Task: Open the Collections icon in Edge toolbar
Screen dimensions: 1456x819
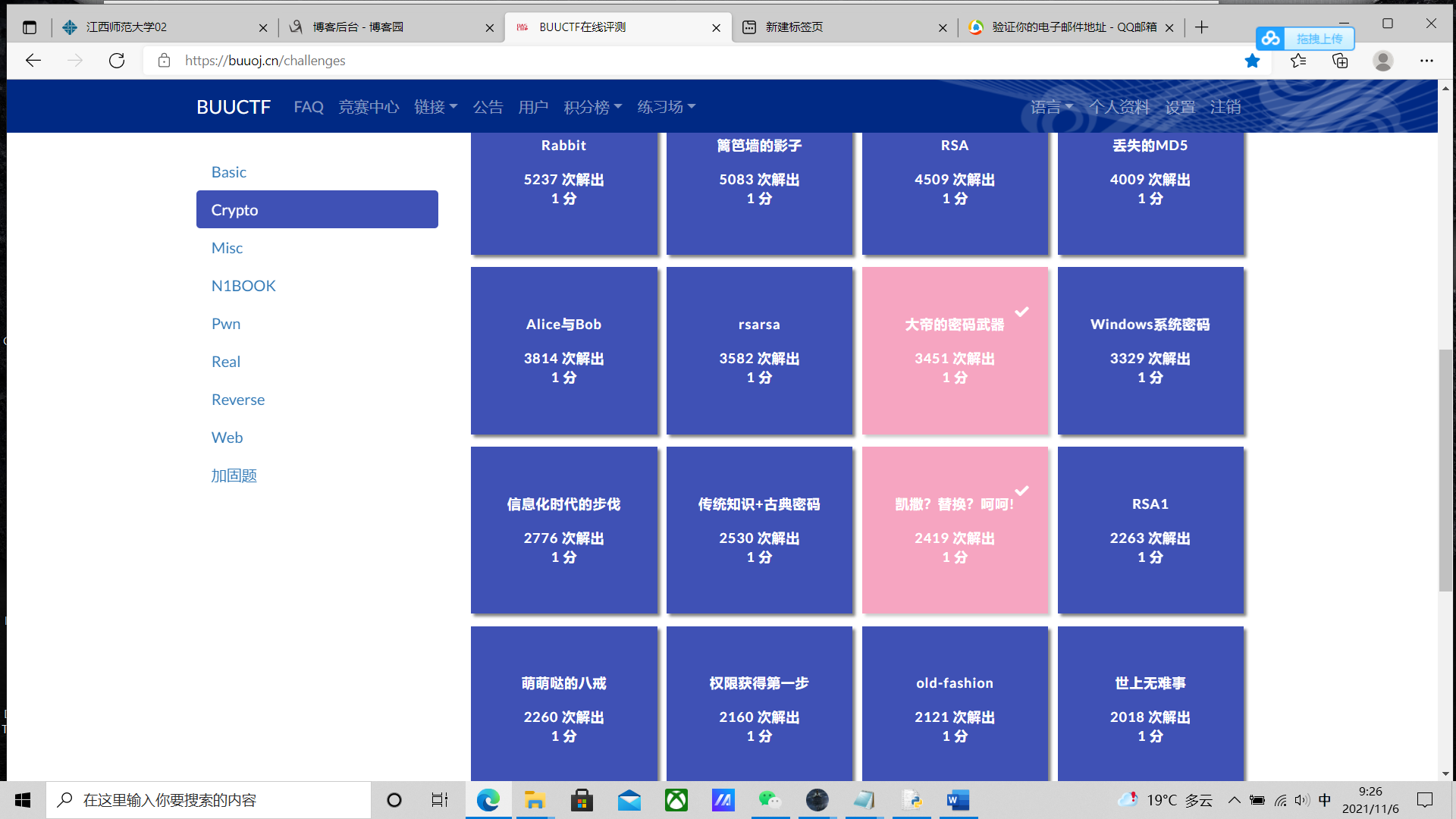Action: click(1340, 61)
